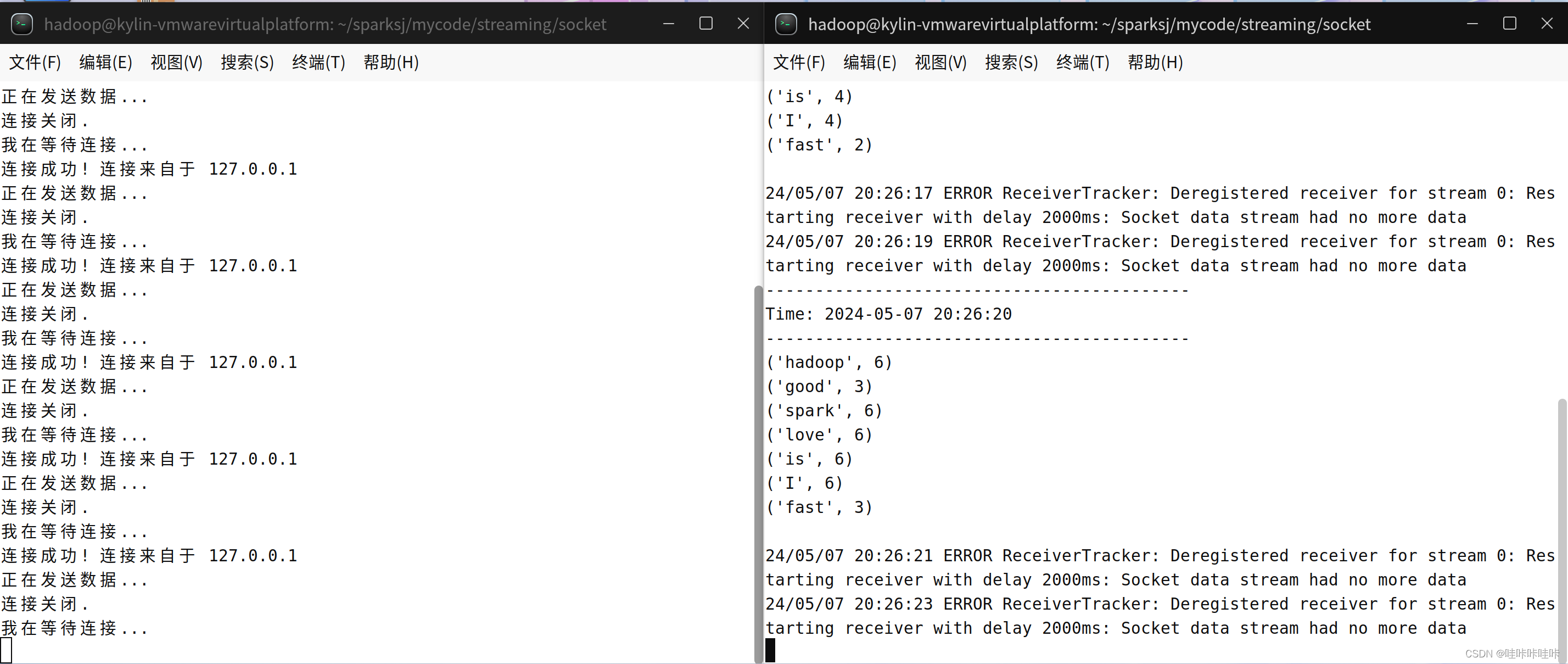Click the blinking cursor in the right terminal
Viewport: 1568px width, 664px height.
pos(770,650)
